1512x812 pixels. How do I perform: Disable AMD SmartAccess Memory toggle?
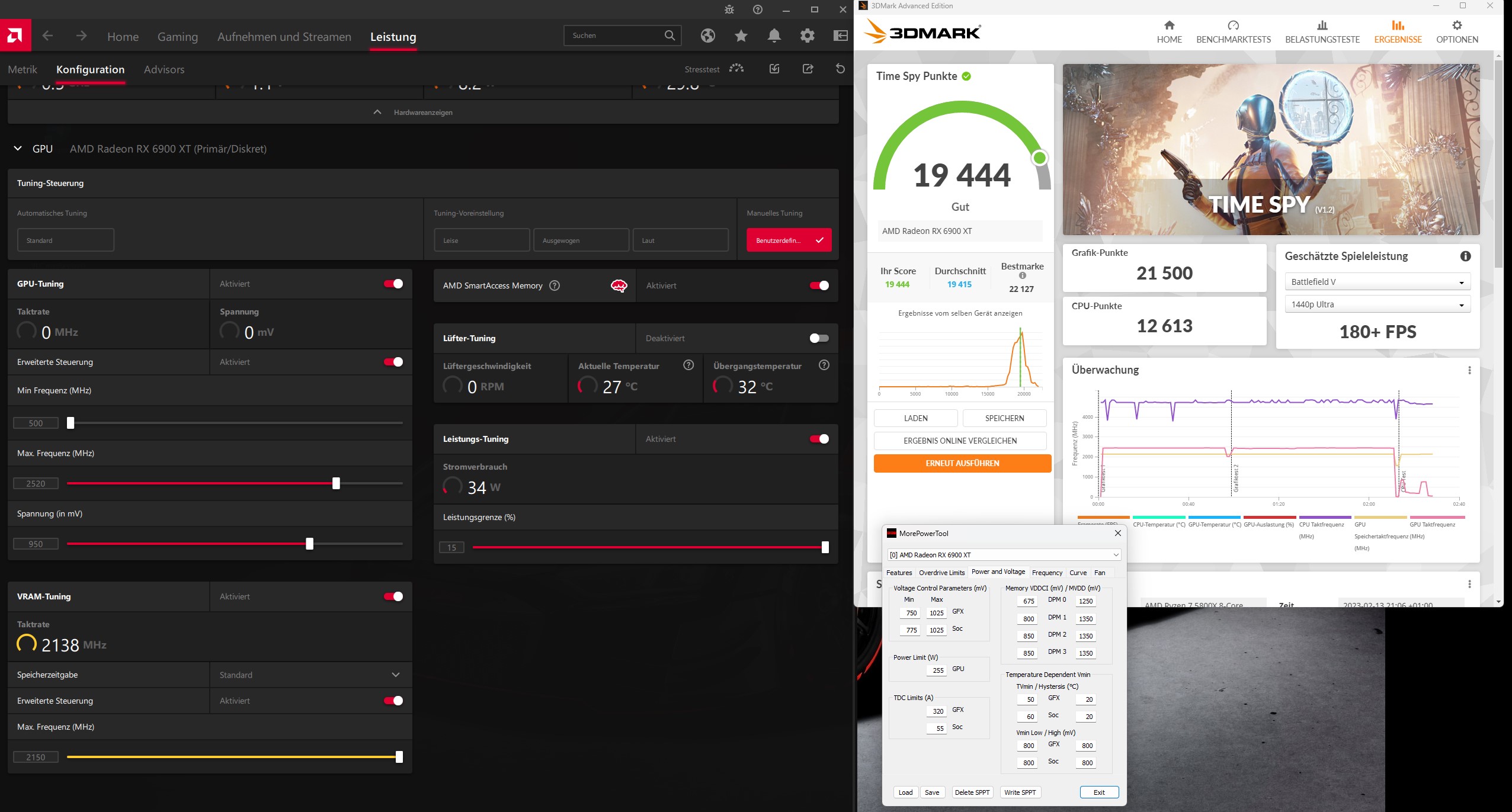point(819,285)
